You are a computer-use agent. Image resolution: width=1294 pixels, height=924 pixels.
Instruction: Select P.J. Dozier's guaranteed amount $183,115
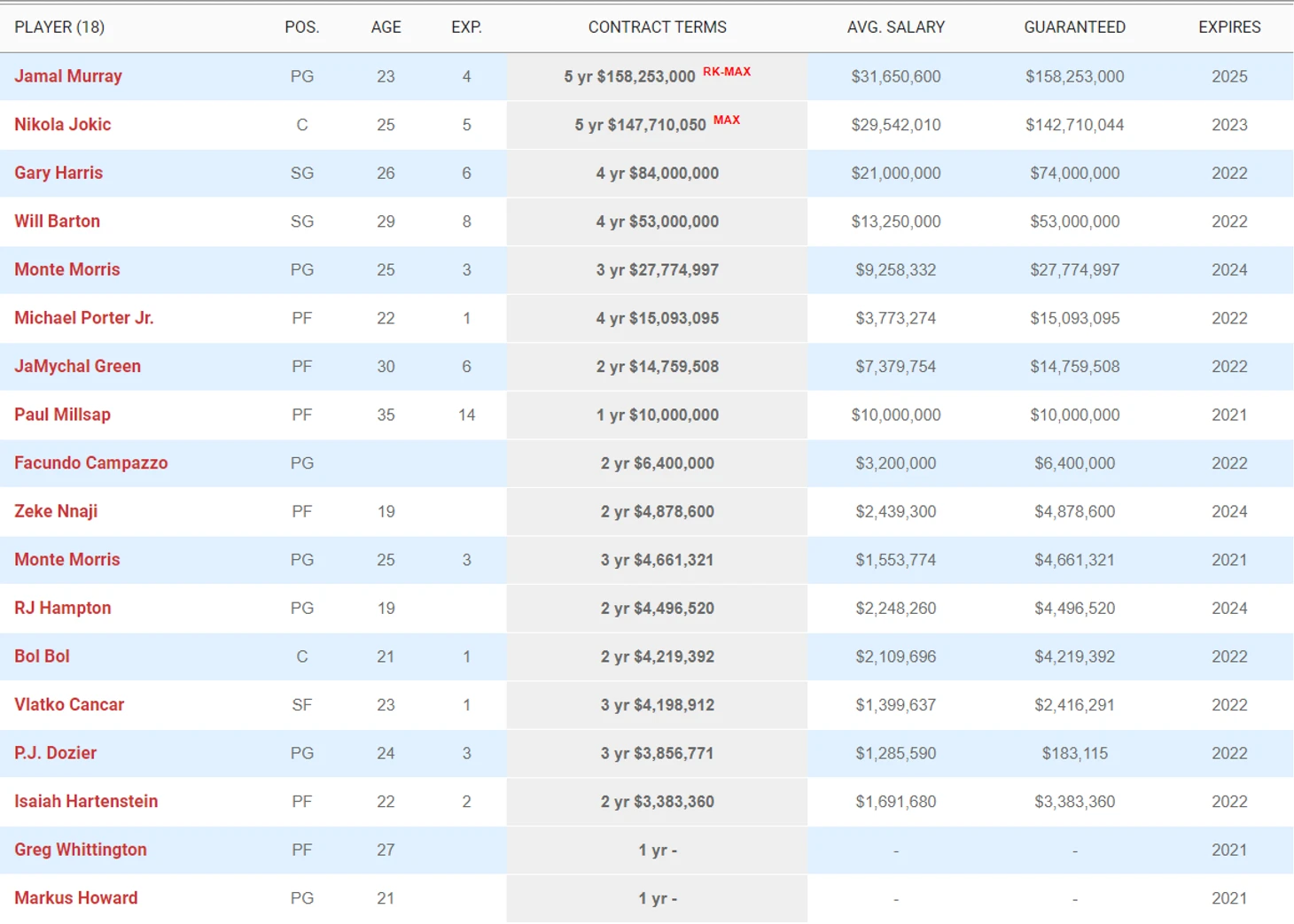point(1075,753)
